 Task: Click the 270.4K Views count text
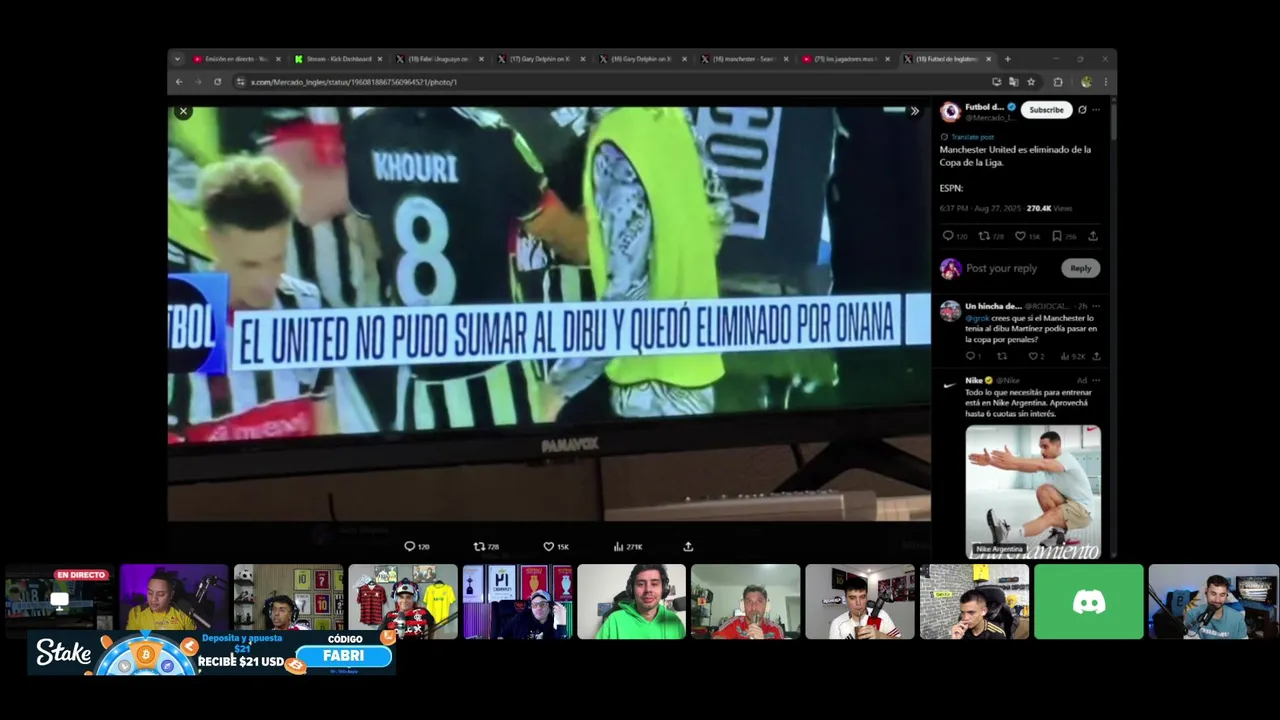tap(1049, 208)
